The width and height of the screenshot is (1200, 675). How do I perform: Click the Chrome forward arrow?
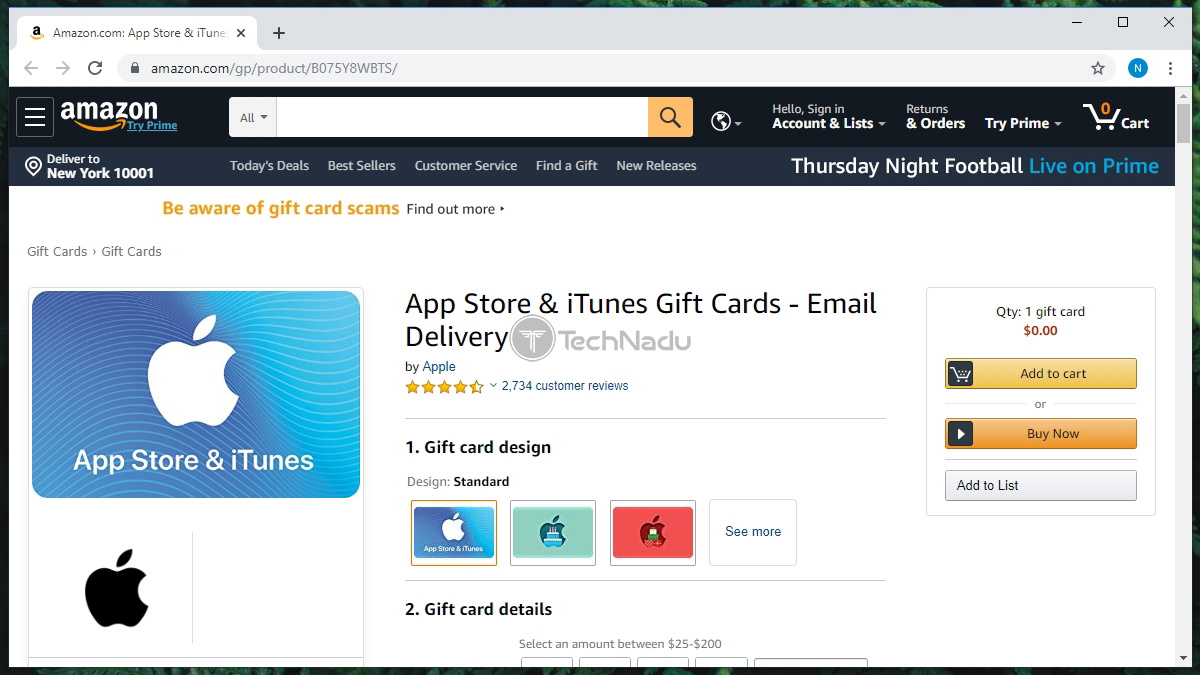coord(63,68)
